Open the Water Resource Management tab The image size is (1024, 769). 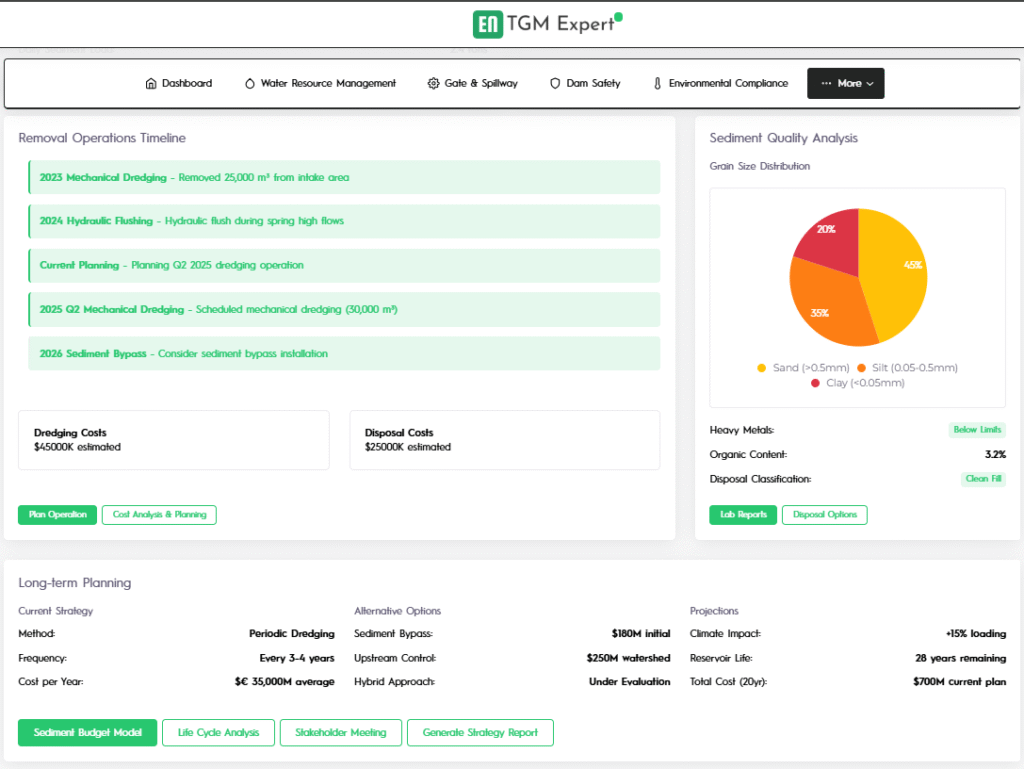pyautogui.click(x=328, y=84)
